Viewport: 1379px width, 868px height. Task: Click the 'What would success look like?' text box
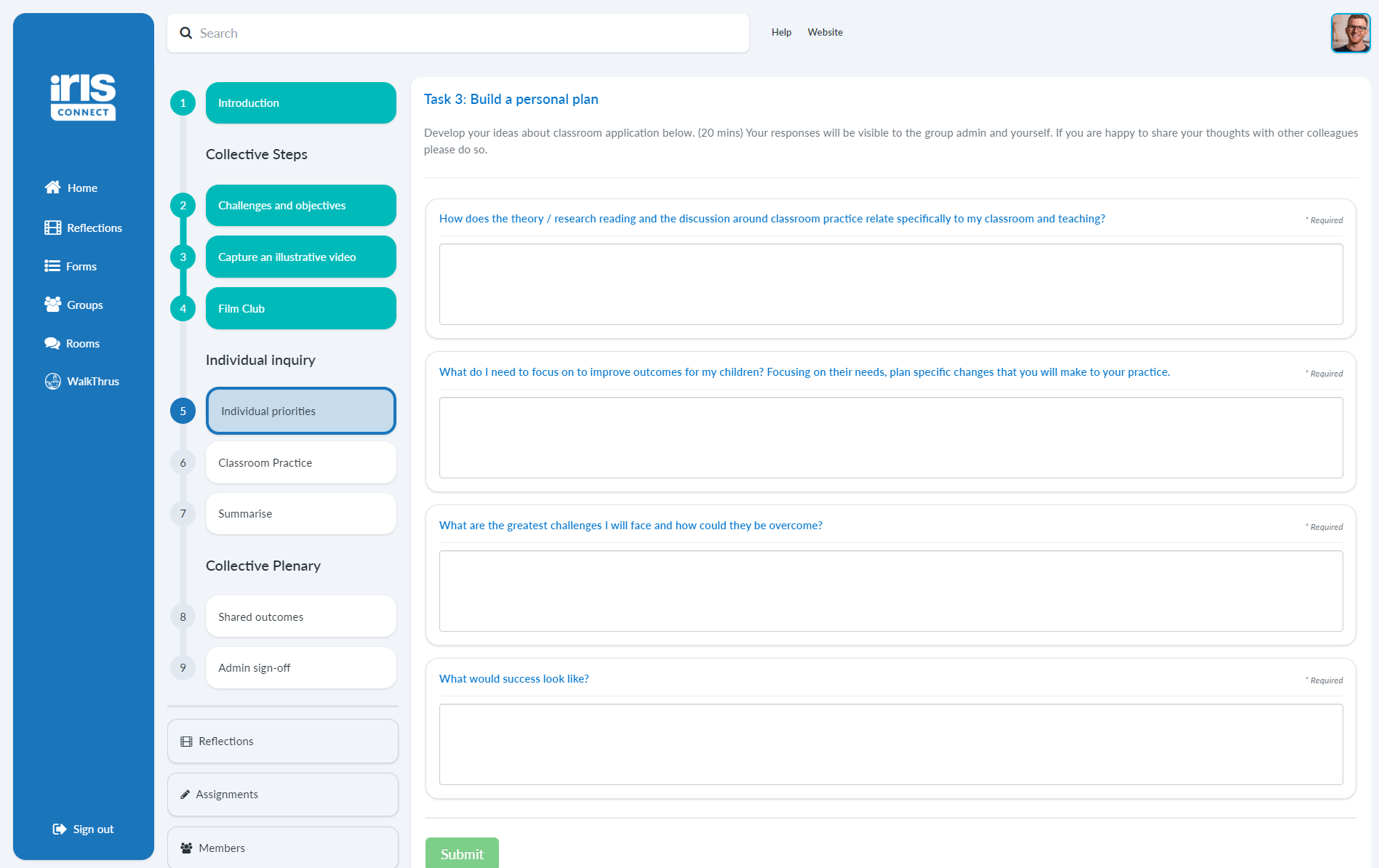[890, 744]
